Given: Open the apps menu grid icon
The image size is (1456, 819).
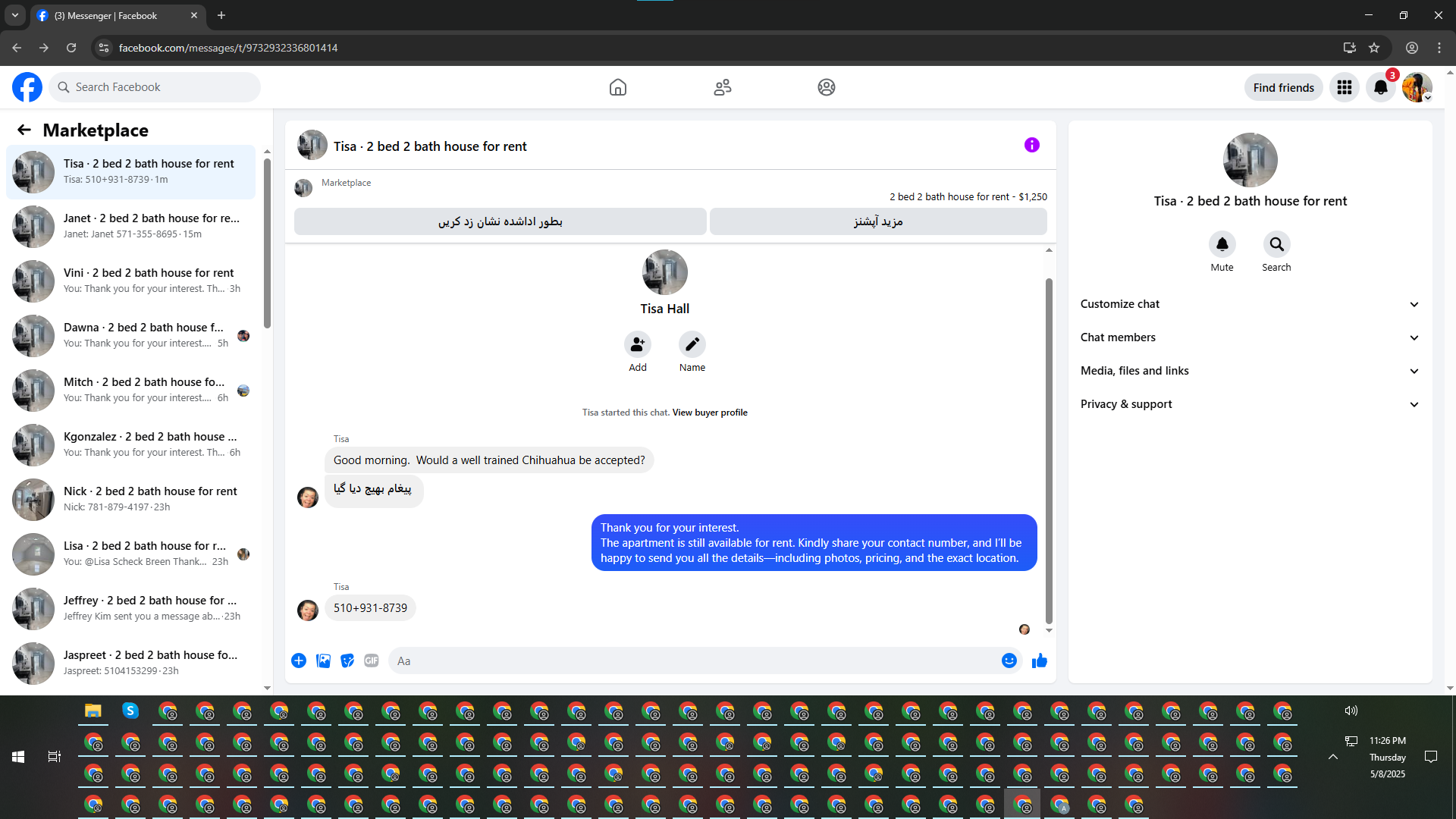Looking at the screenshot, I should click(x=1345, y=87).
